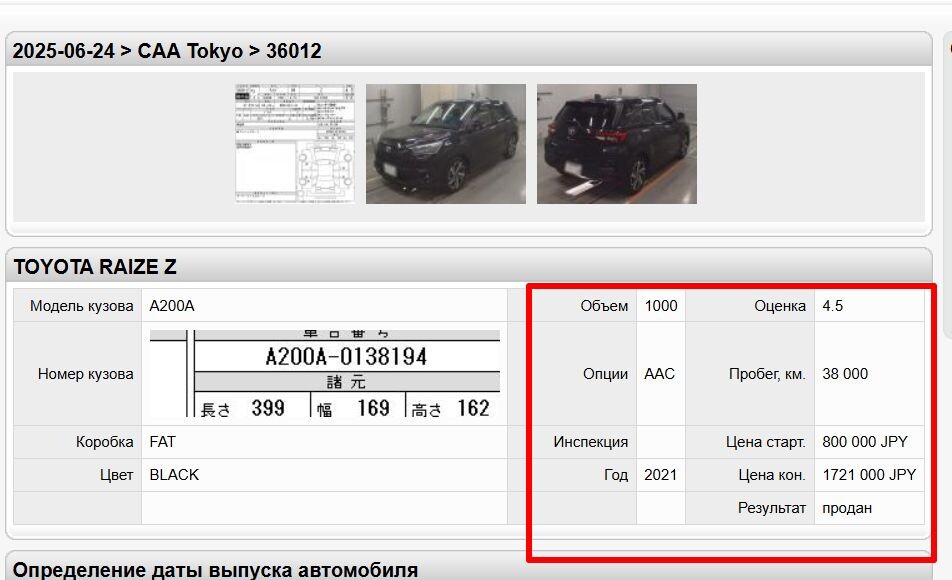This screenshot has height=580, width=952.
Task: Click the options value AAC
Action: pyautogui.click(x=659, y=374)
